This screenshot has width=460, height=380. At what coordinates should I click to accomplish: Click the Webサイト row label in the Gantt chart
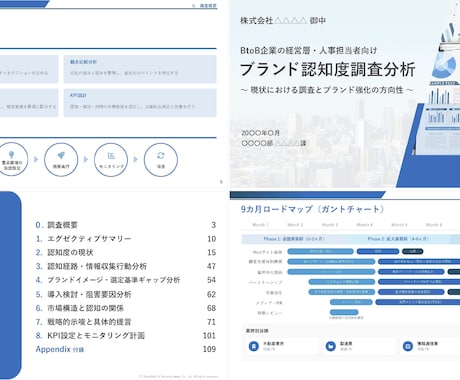tap(268, 252)
